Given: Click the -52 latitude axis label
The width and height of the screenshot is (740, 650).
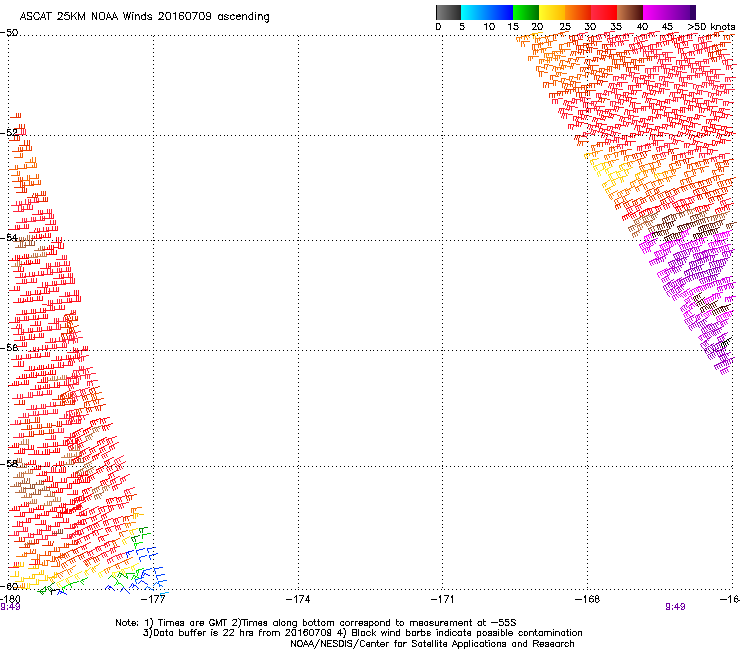Looking at the screenshot, I should [9, 133].
